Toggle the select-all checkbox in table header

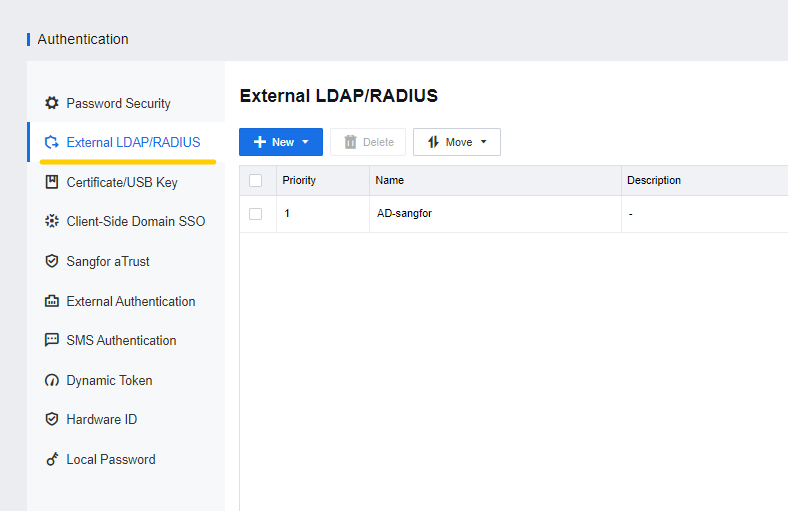pyautogui.click(x=255, y=180)
